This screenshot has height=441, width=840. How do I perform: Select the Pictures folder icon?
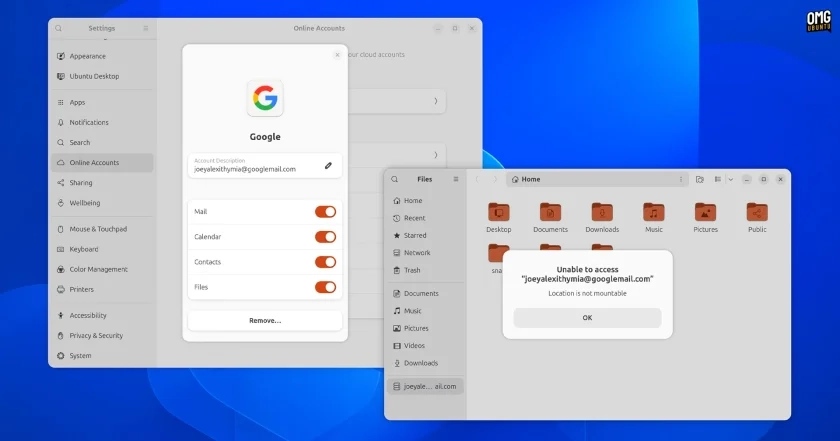coord(706,212)
